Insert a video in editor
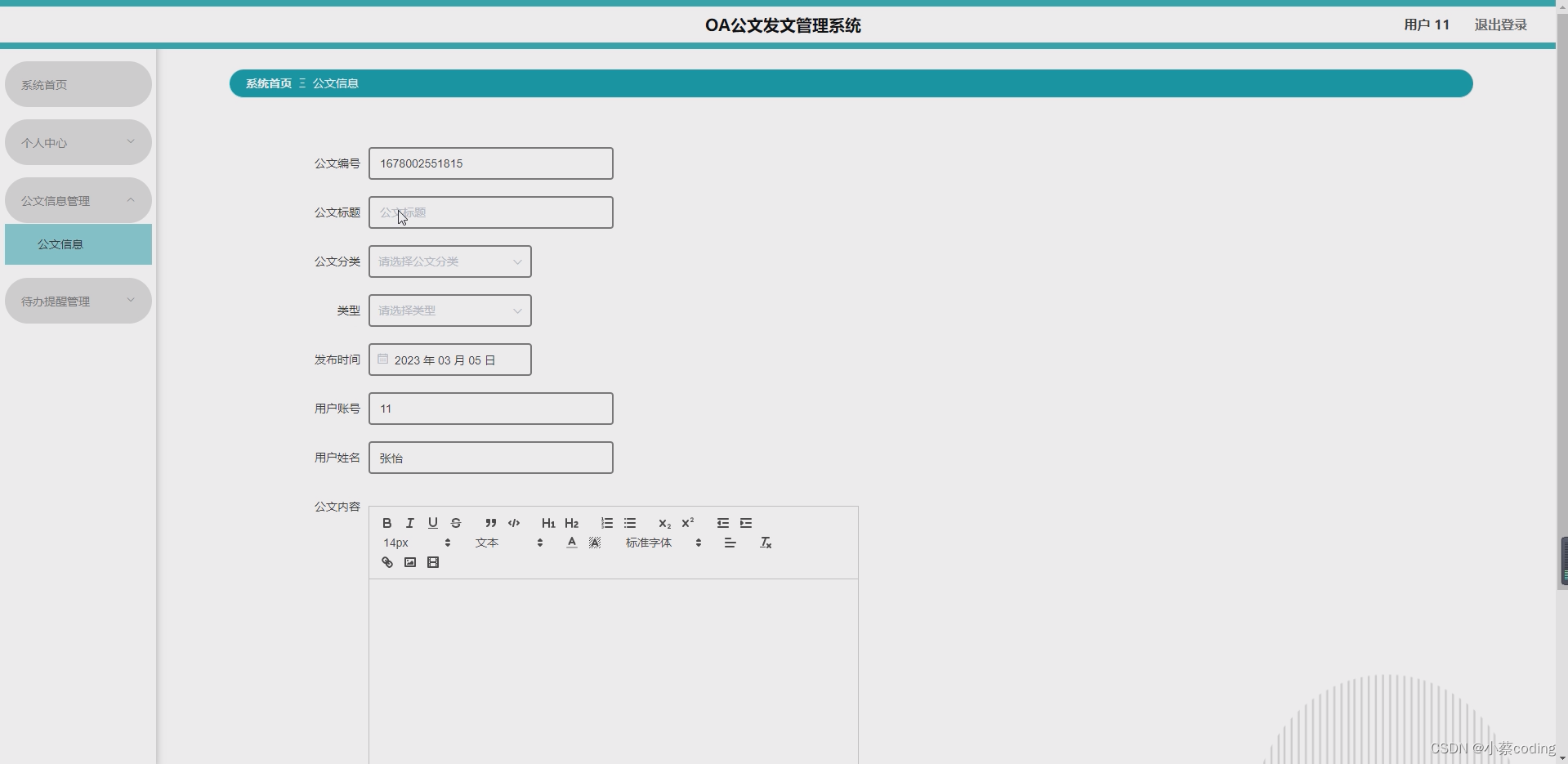 click(x=433, y=562)
